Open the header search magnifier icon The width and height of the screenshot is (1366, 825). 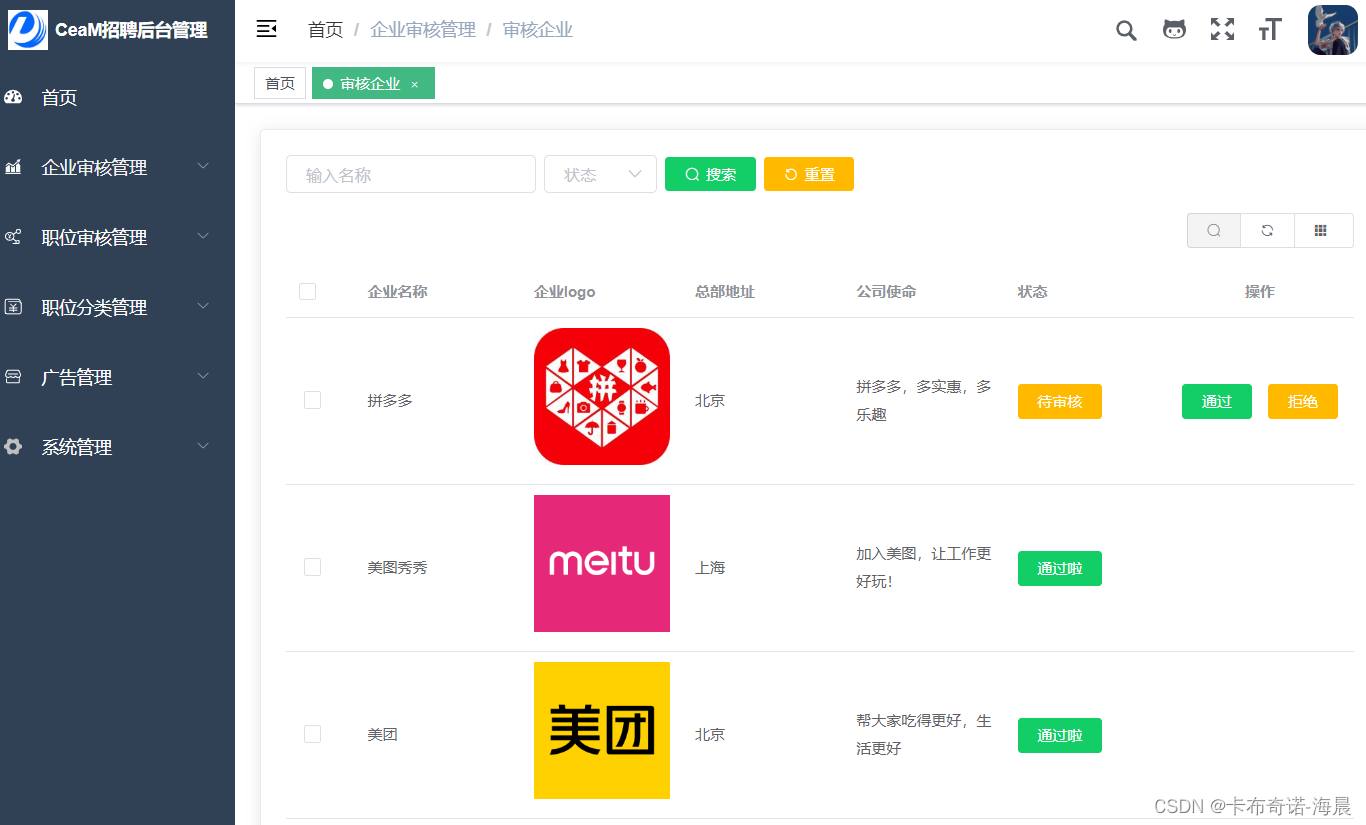[1126, 30]
